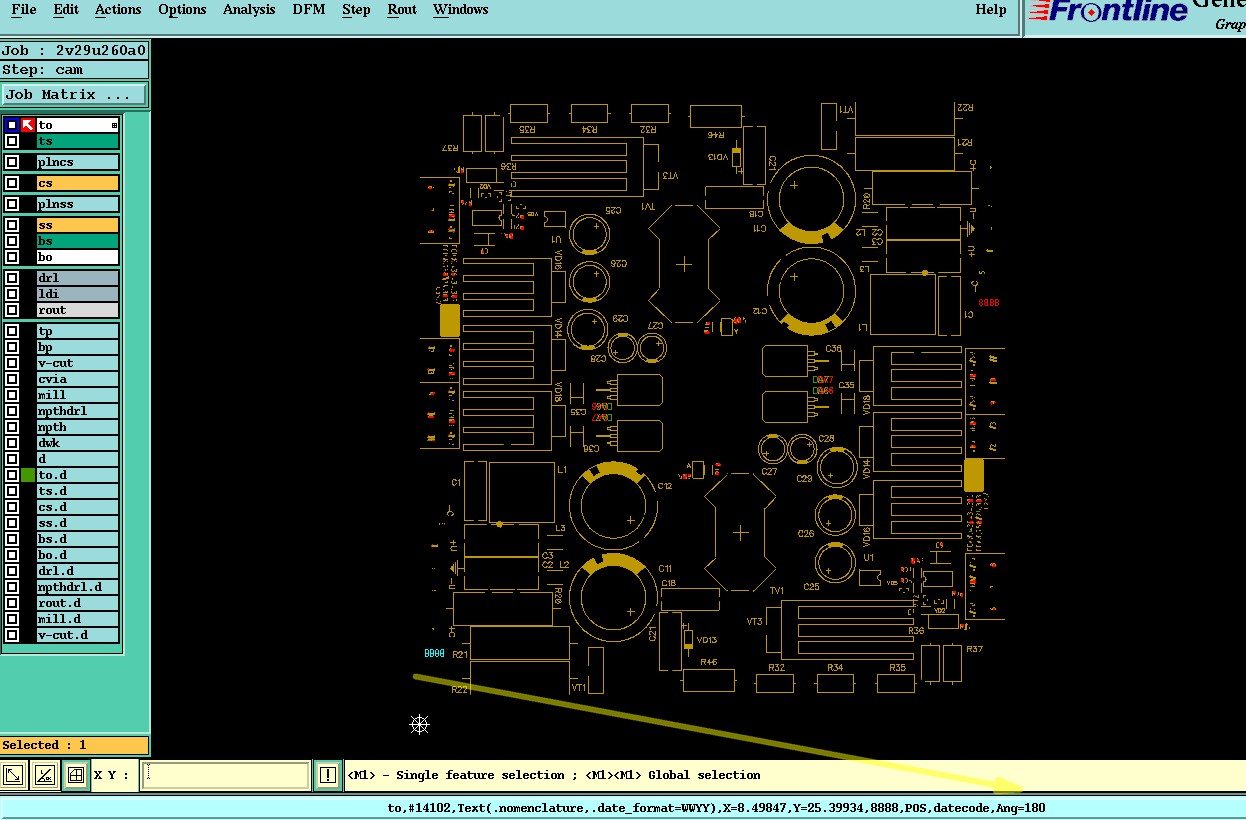
Task: Toggle display checkbox for the bo layer
Action: pos(12,257)
